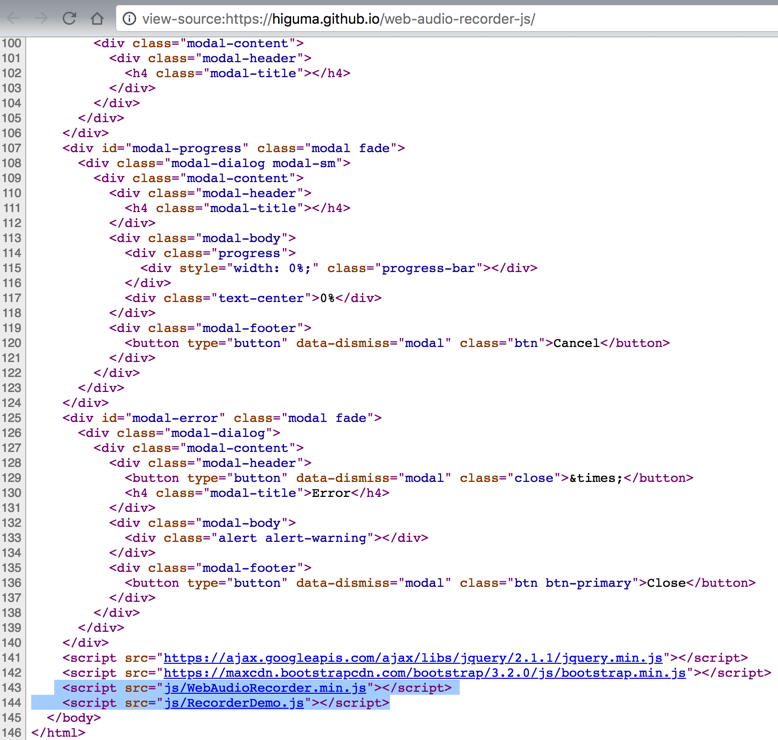
Task: Click 'progress-bar' class value
Action: [x=429, y=268]
